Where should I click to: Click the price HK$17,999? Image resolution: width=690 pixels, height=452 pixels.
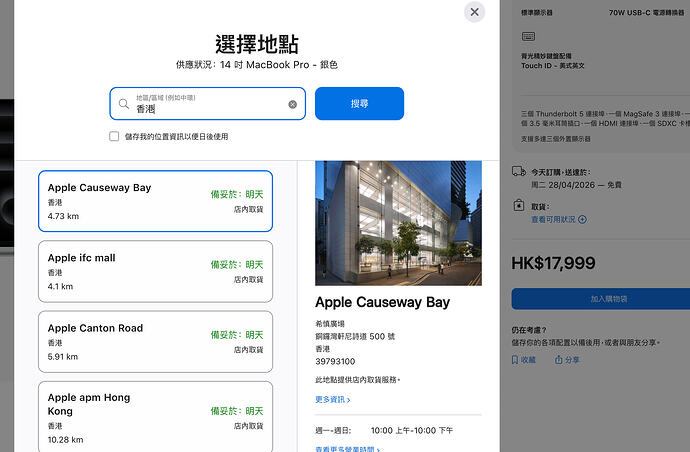553,263
